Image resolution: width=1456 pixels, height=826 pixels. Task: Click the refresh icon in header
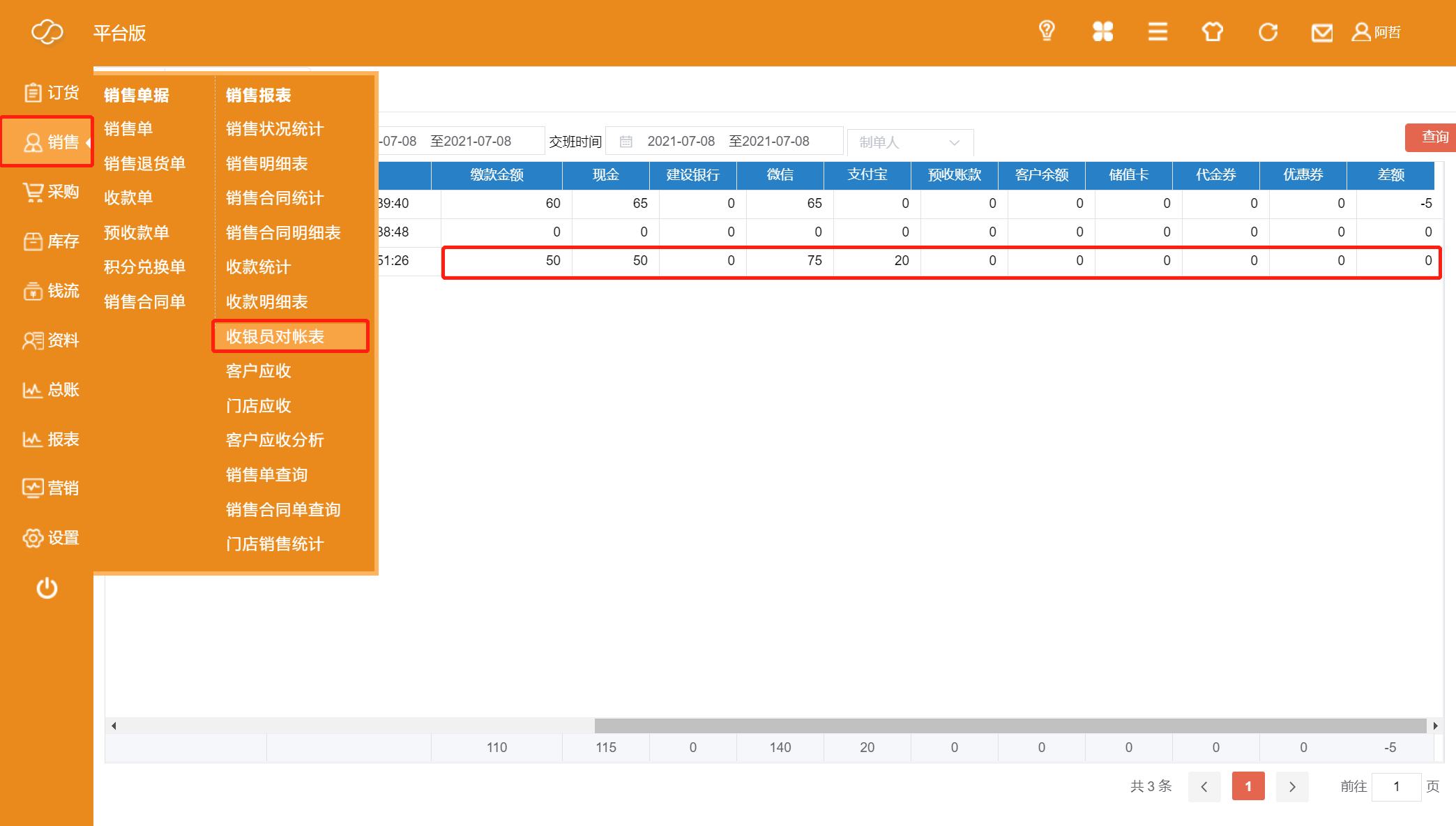(1268, 32)
